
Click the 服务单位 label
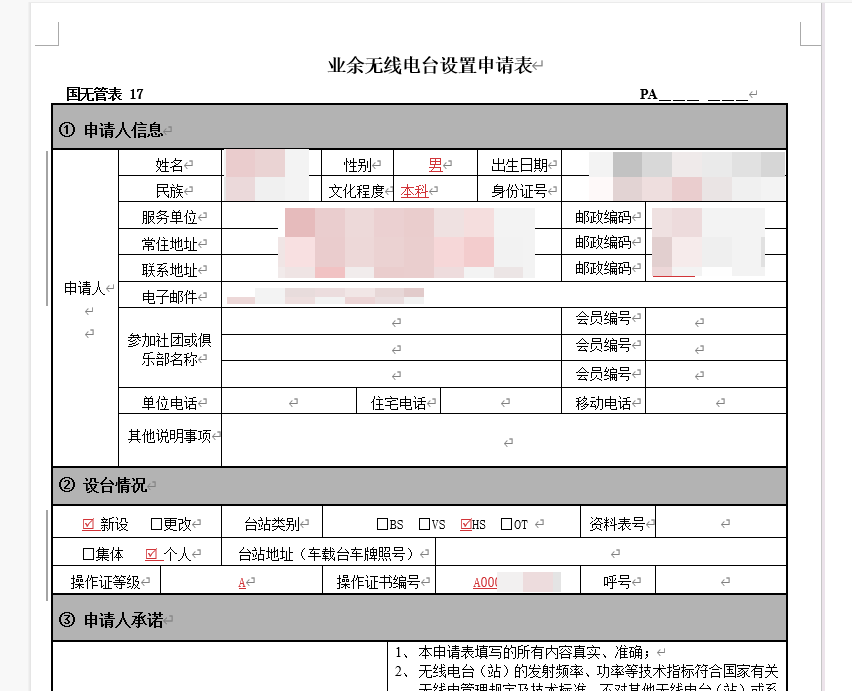pyautogui.click(x=169, y=217)
